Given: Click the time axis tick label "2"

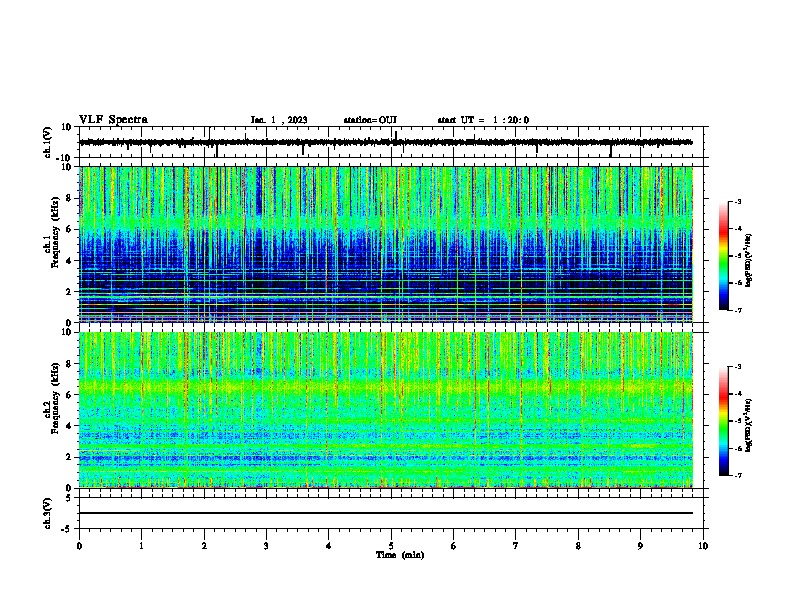Looking at the screenshot, I should point(204,546).
